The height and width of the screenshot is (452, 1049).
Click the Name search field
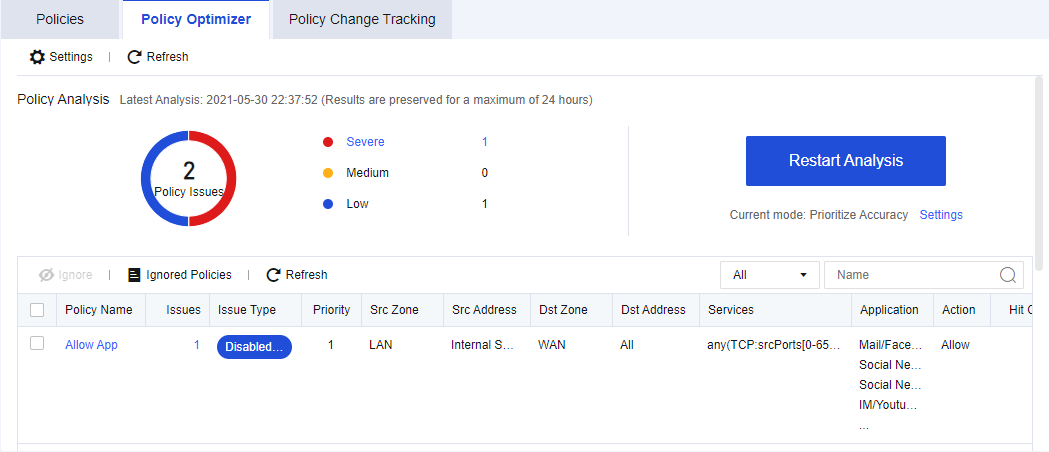[x=910, y=275]
